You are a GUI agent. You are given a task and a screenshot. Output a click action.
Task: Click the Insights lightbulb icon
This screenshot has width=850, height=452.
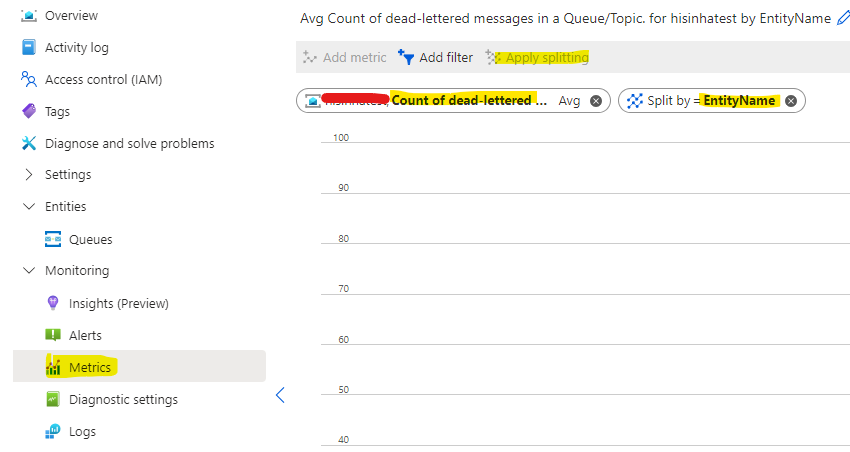click(53, 303)
